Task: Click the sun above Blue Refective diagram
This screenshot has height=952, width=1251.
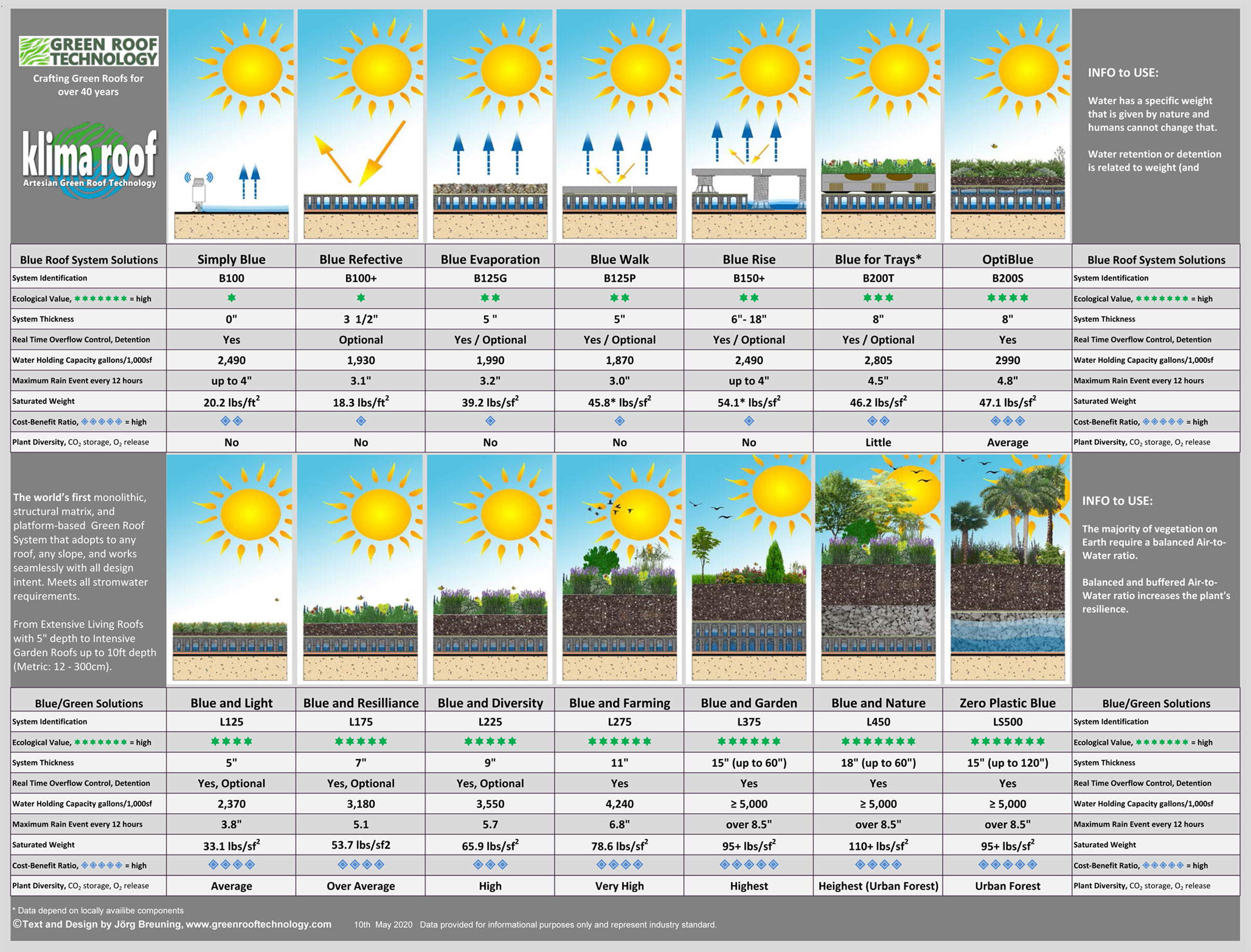Action: [x=381, y=70]
